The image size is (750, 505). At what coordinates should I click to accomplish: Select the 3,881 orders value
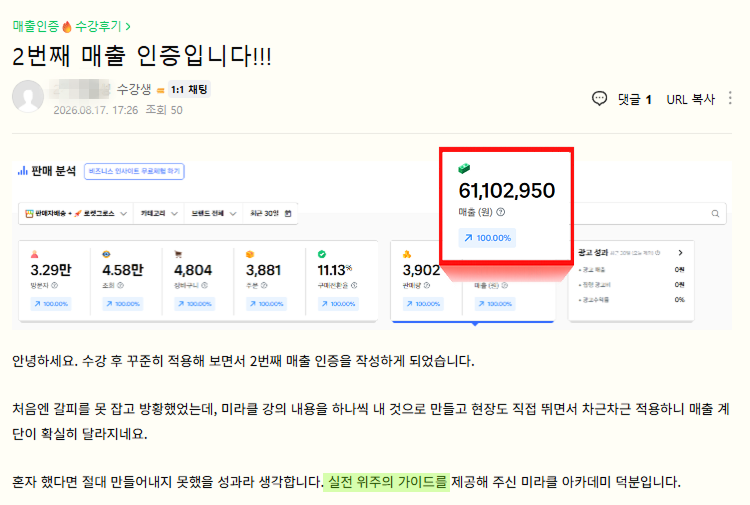(264, 270)
